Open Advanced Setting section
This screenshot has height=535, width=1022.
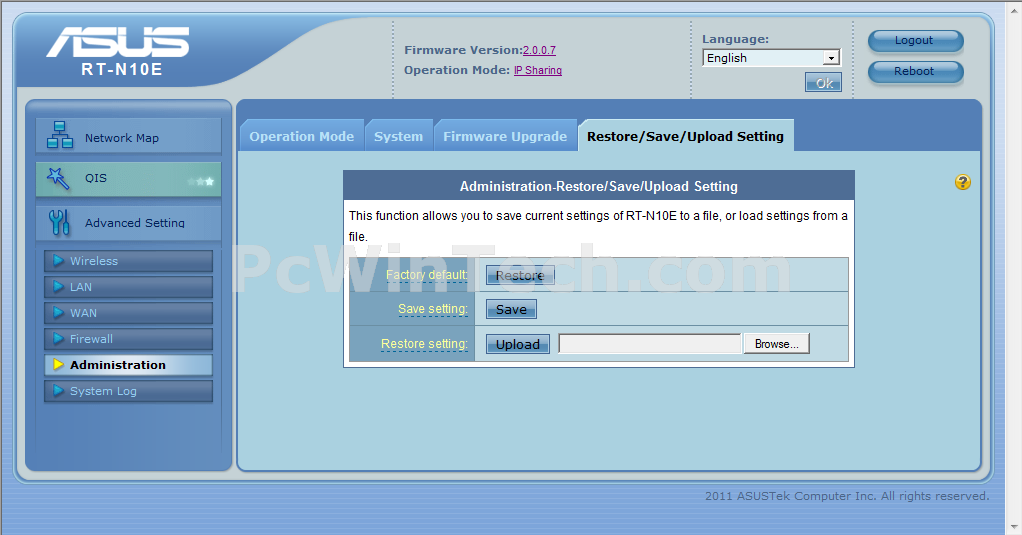(128, 223)
